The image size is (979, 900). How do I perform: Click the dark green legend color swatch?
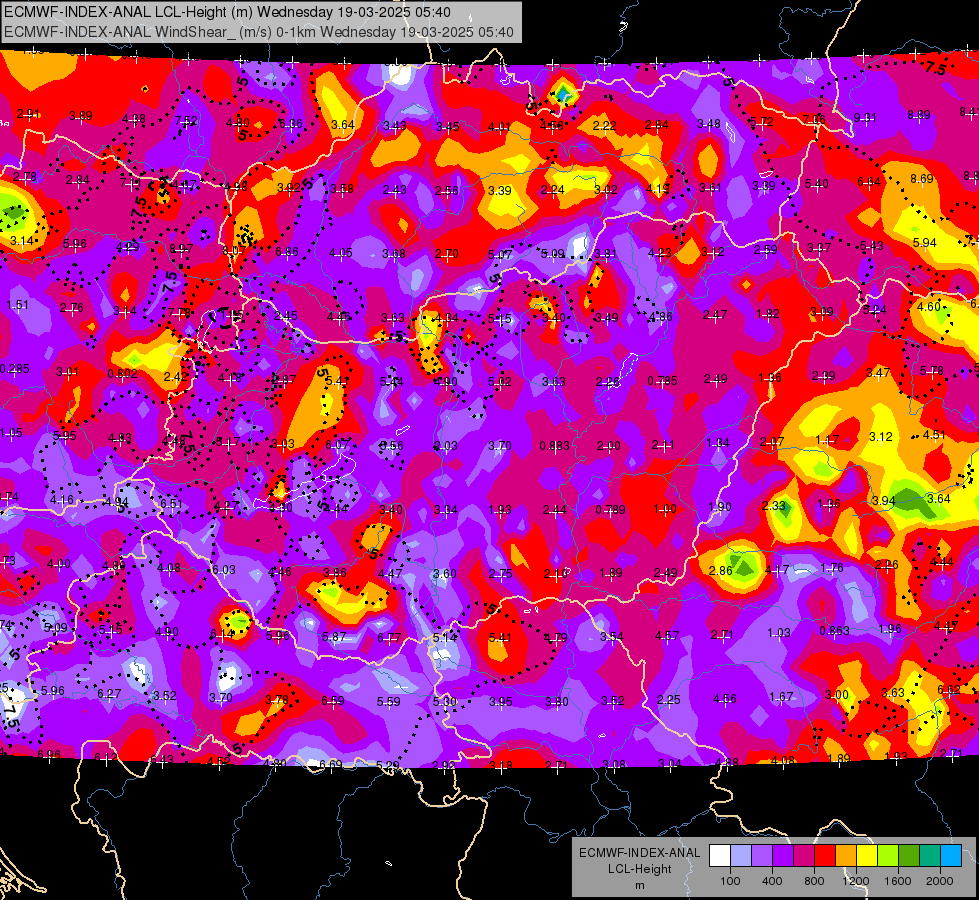click(909, 855)
